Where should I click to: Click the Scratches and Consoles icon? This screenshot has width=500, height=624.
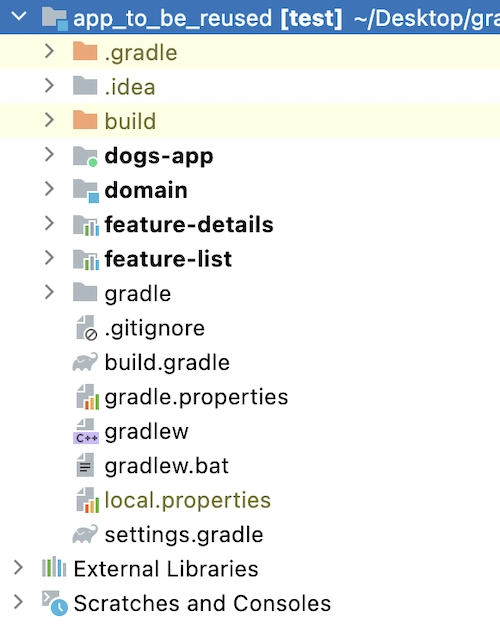pos(55,603)
